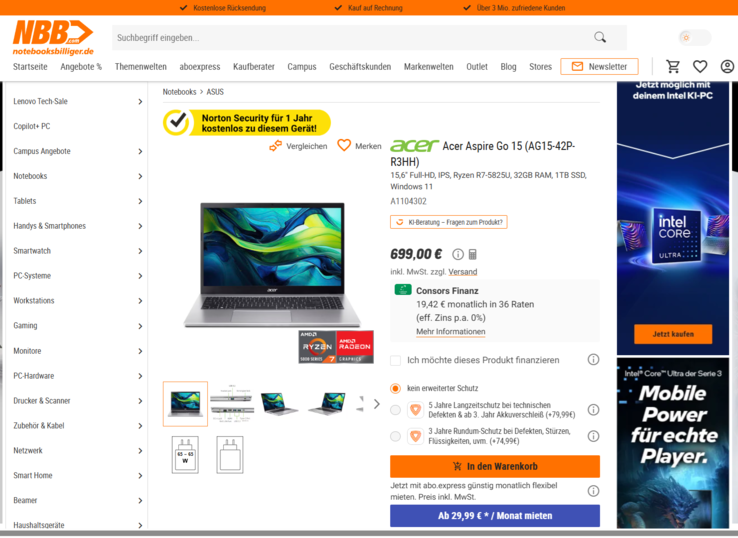The height and width of the screenshot is (538, 738).
Task: Open the Versand link
Action: click(463, 272)
